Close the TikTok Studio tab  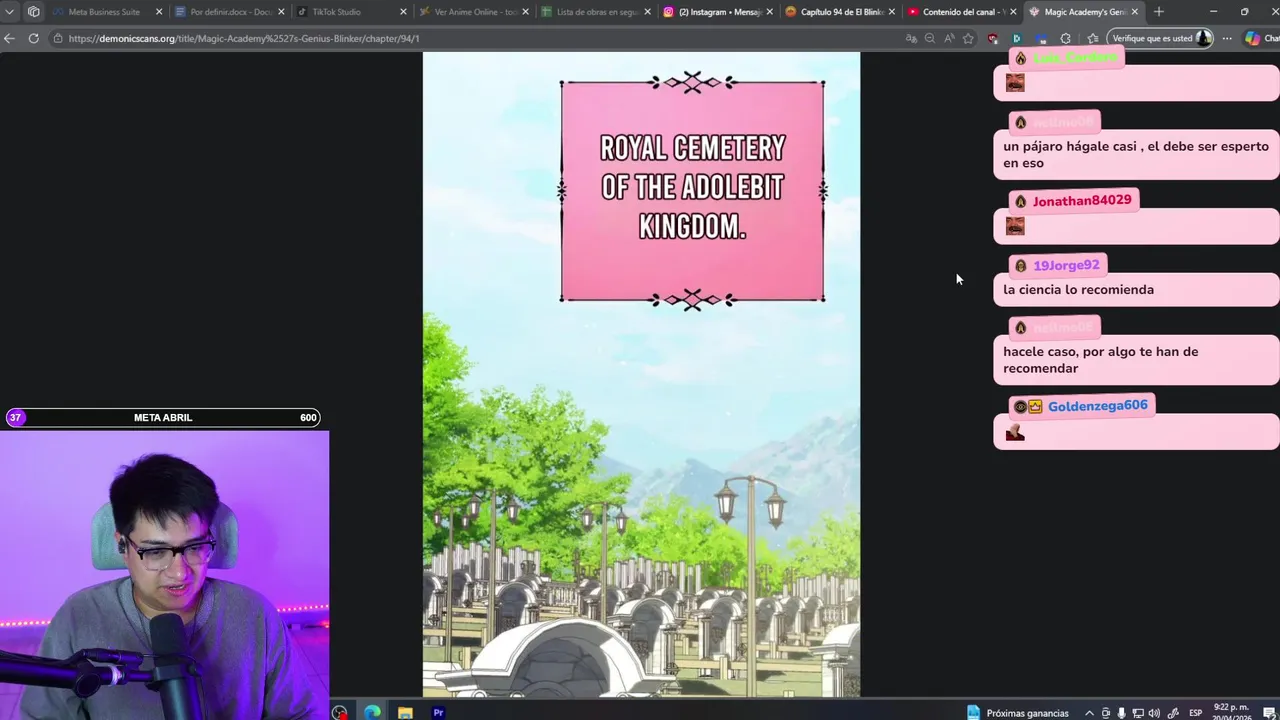click(x=403, y=12)
